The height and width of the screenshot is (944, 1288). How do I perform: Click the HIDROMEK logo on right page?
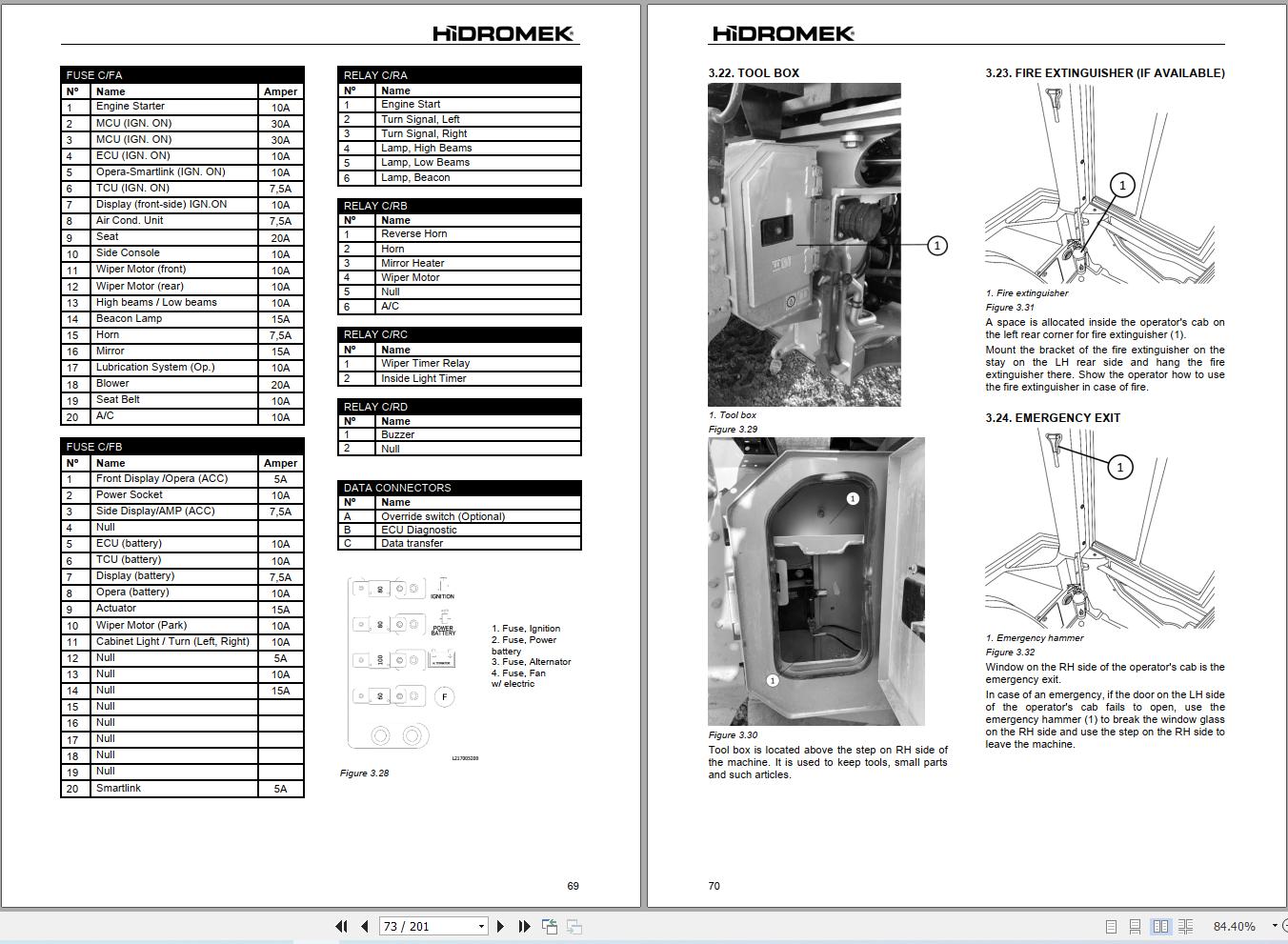coord(783,33)
